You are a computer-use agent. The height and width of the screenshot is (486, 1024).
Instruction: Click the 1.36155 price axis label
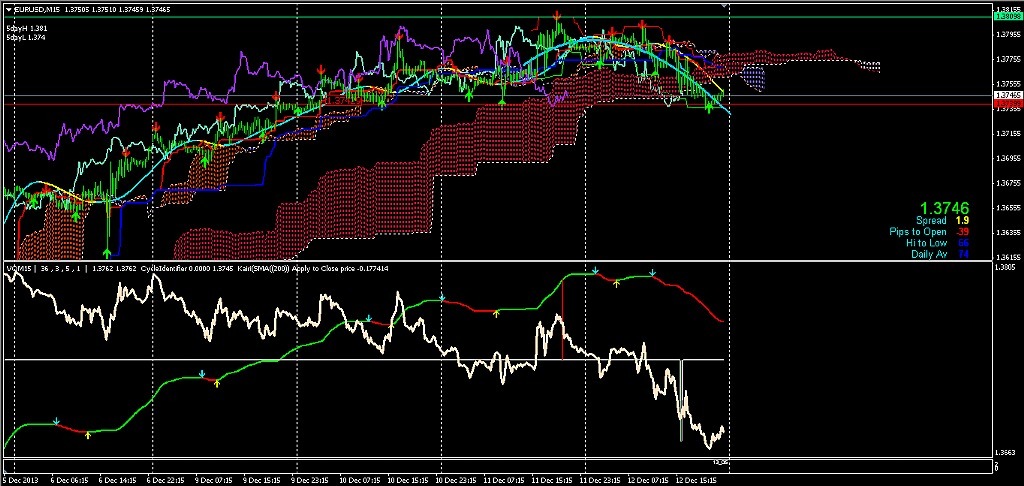click(x=1008, y=257)
